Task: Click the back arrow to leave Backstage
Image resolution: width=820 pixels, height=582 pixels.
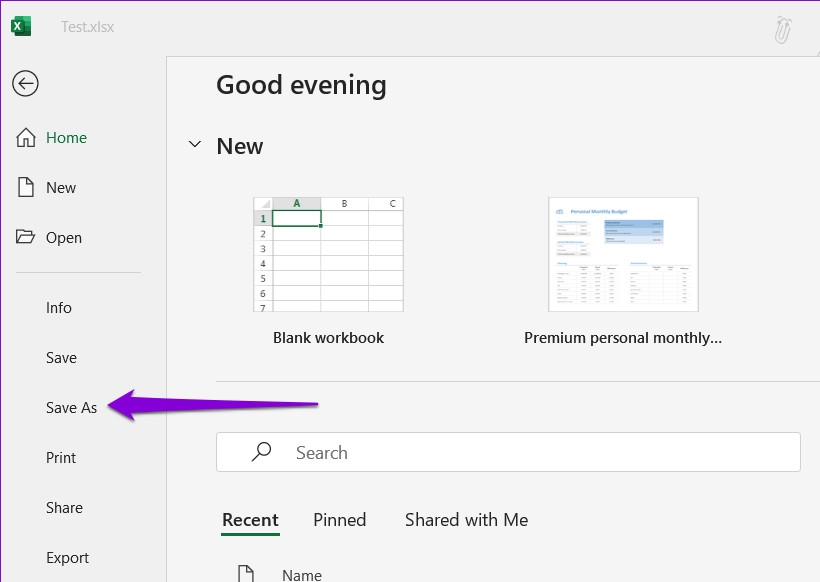Action: point(25,84)
